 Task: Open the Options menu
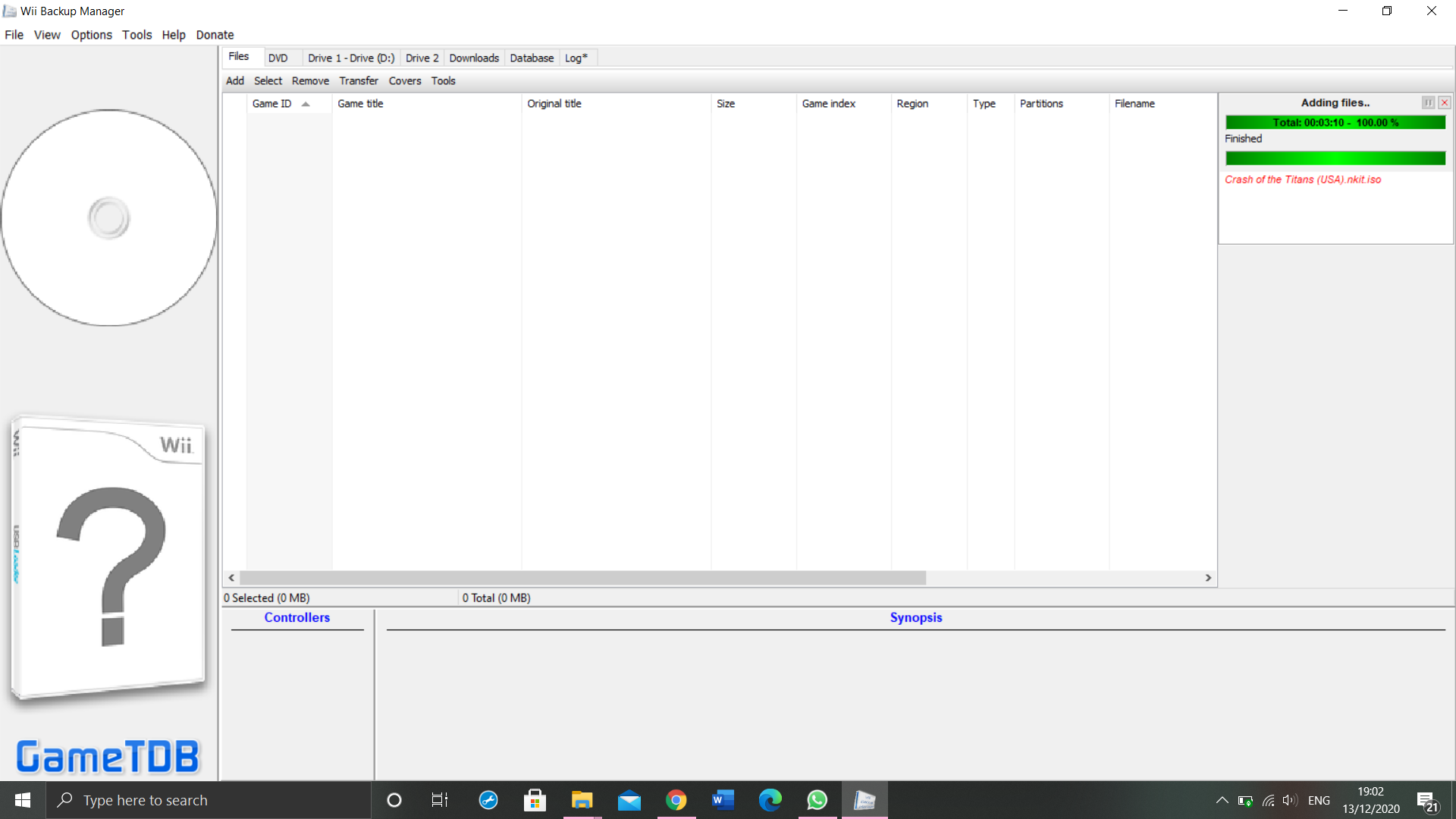click(91, 35)
